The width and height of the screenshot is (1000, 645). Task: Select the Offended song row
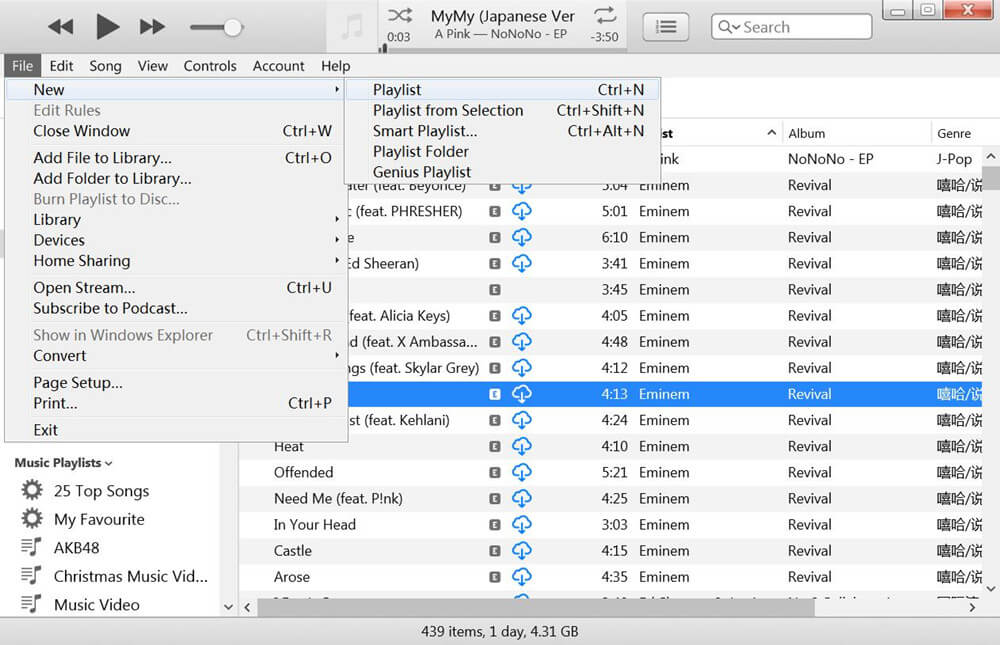[610, 472]
